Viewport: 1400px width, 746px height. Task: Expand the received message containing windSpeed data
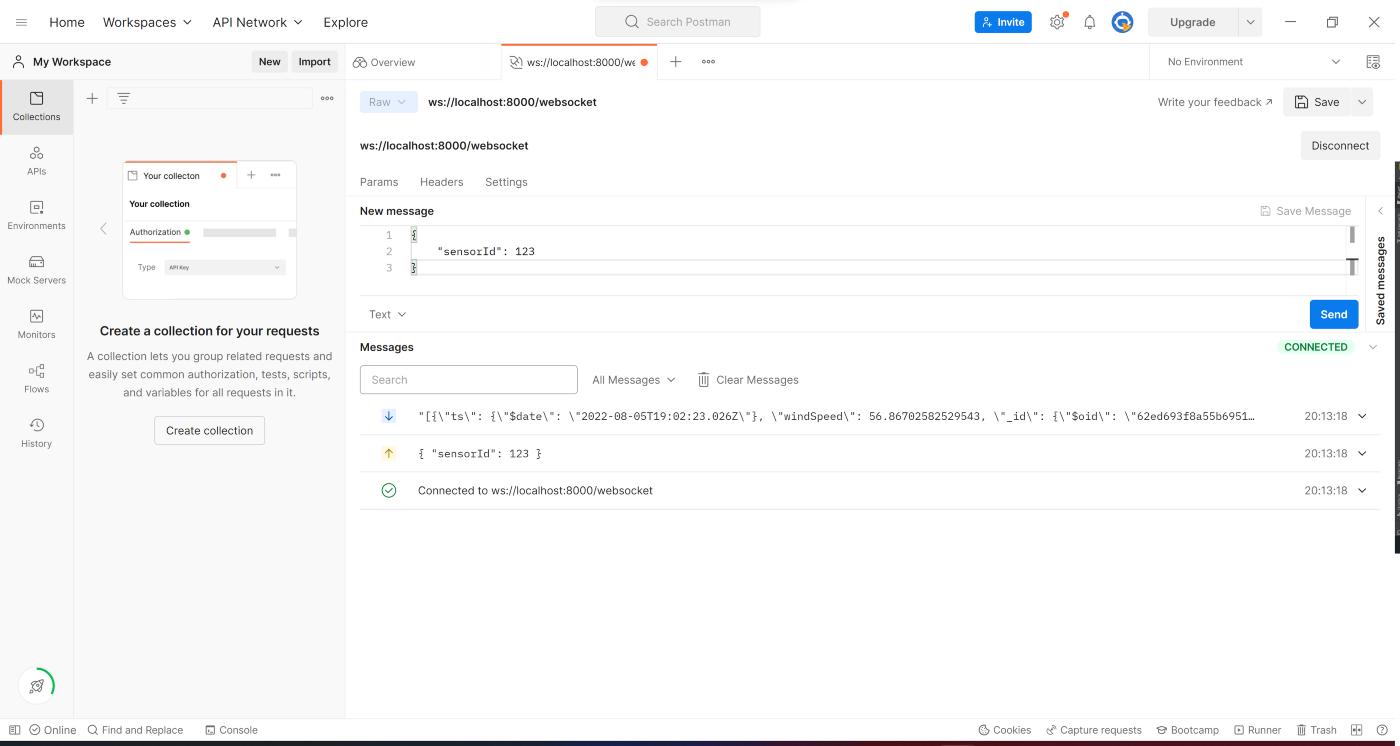[x=1361, y=416]
